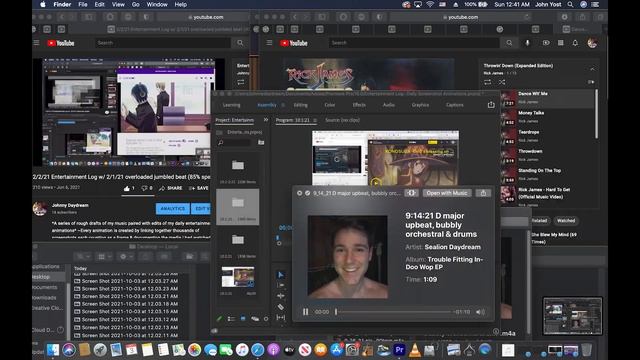Click the Quick Look volume speaker icon
The height and width of the screenshot is (360, 640).
[480, 312]
